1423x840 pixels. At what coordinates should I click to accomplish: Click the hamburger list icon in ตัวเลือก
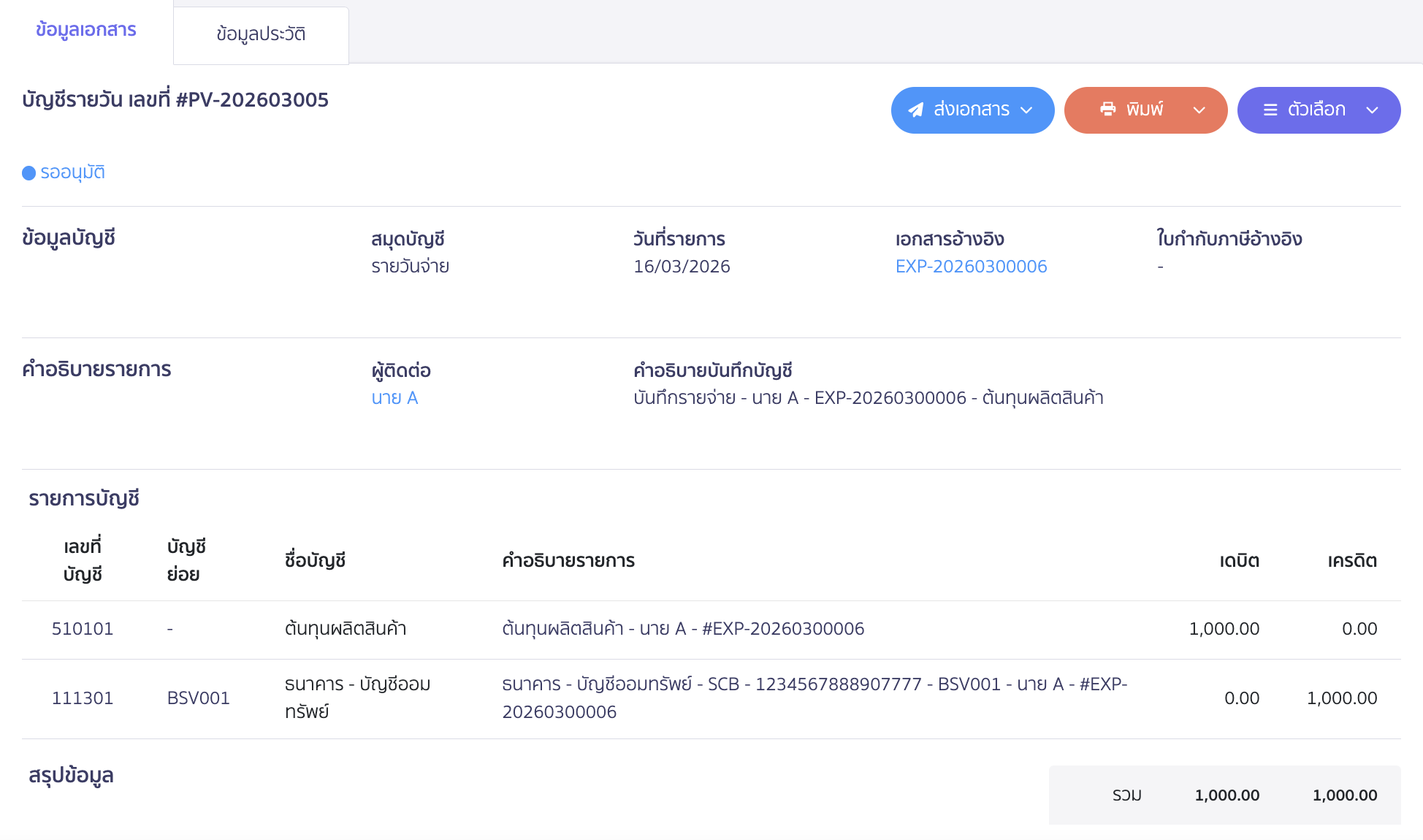1270,110
